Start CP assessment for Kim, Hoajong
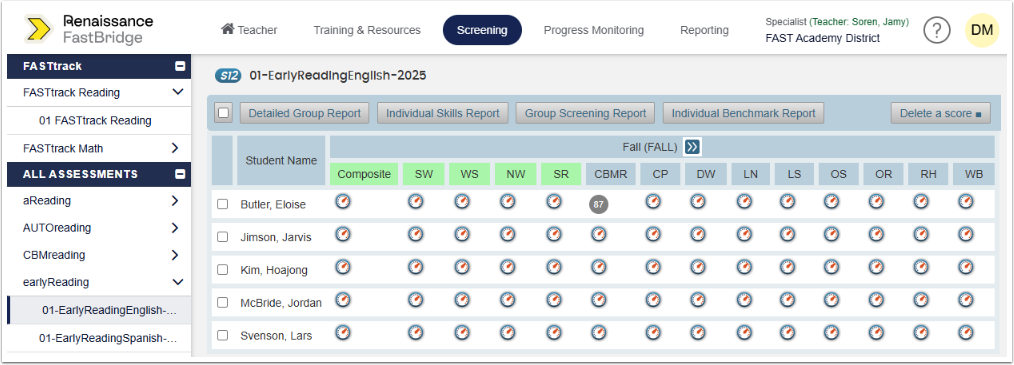This screenshot has height=365, width=1014. (x=653, y=267)
